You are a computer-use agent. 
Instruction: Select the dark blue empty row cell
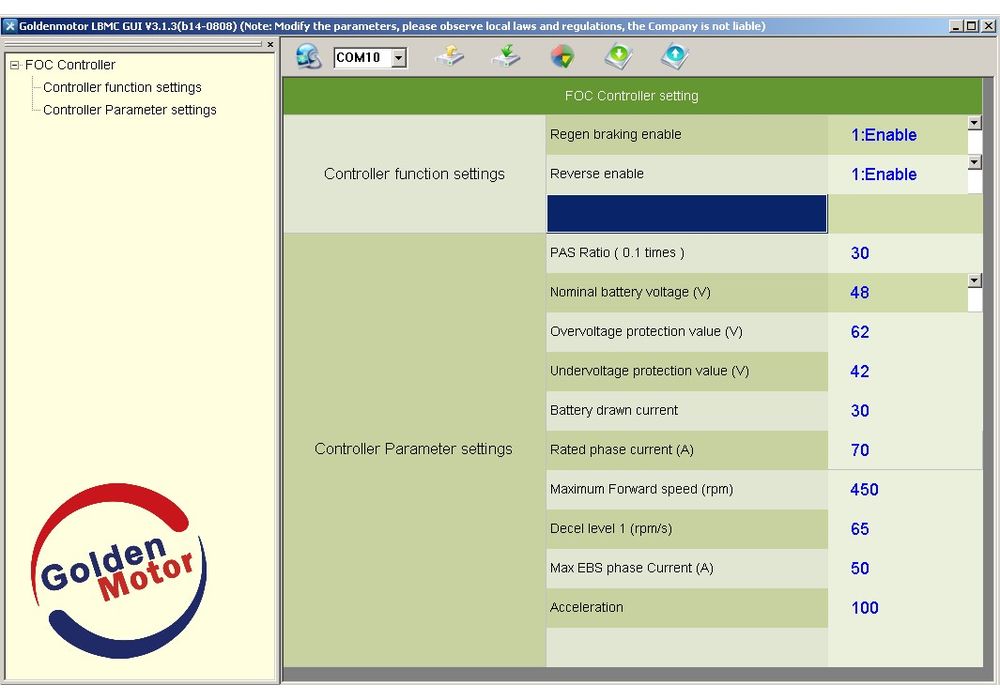click(x=686, y=213)
